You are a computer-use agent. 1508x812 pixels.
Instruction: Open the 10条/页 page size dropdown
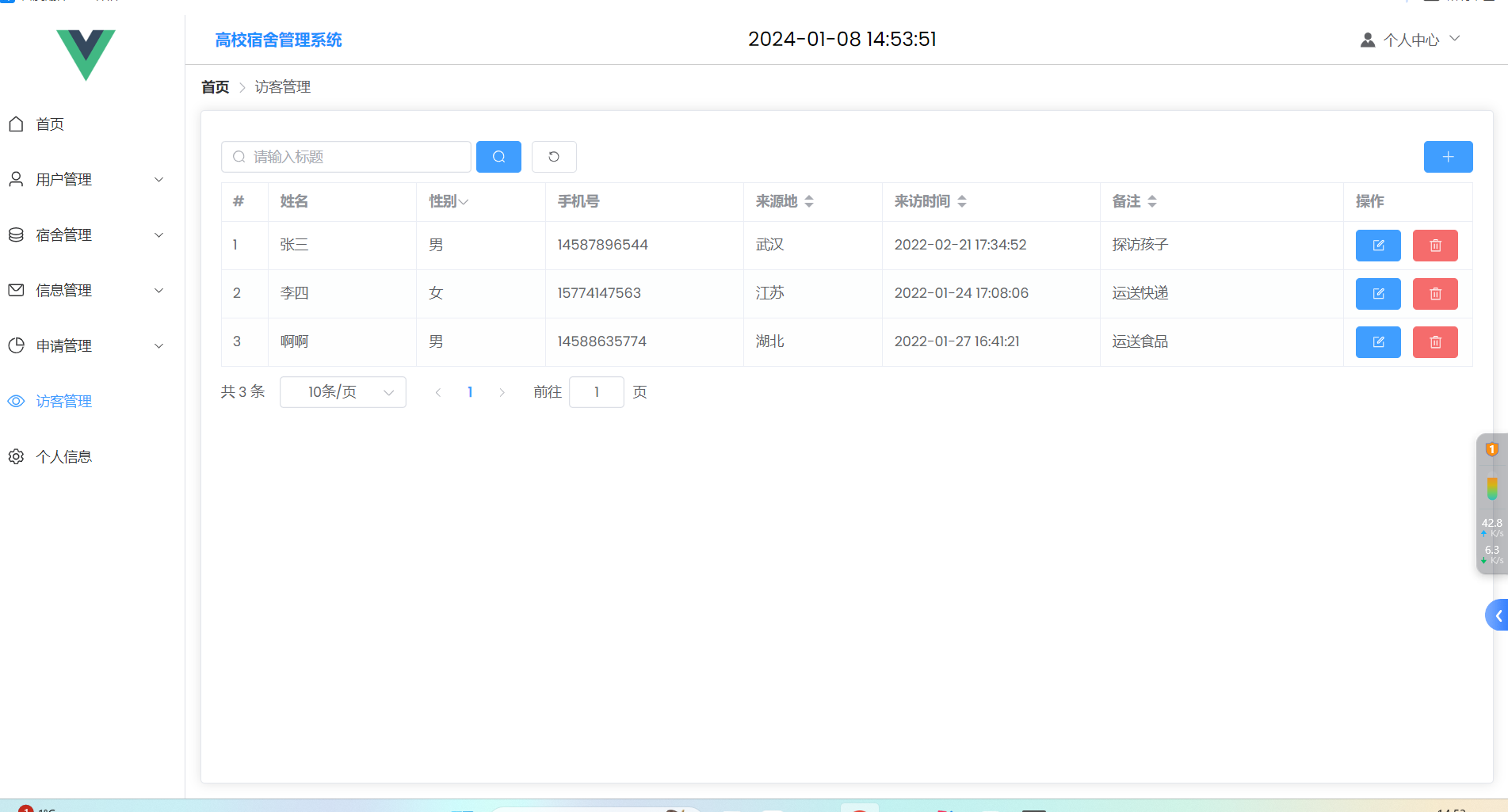click(343, 392)
